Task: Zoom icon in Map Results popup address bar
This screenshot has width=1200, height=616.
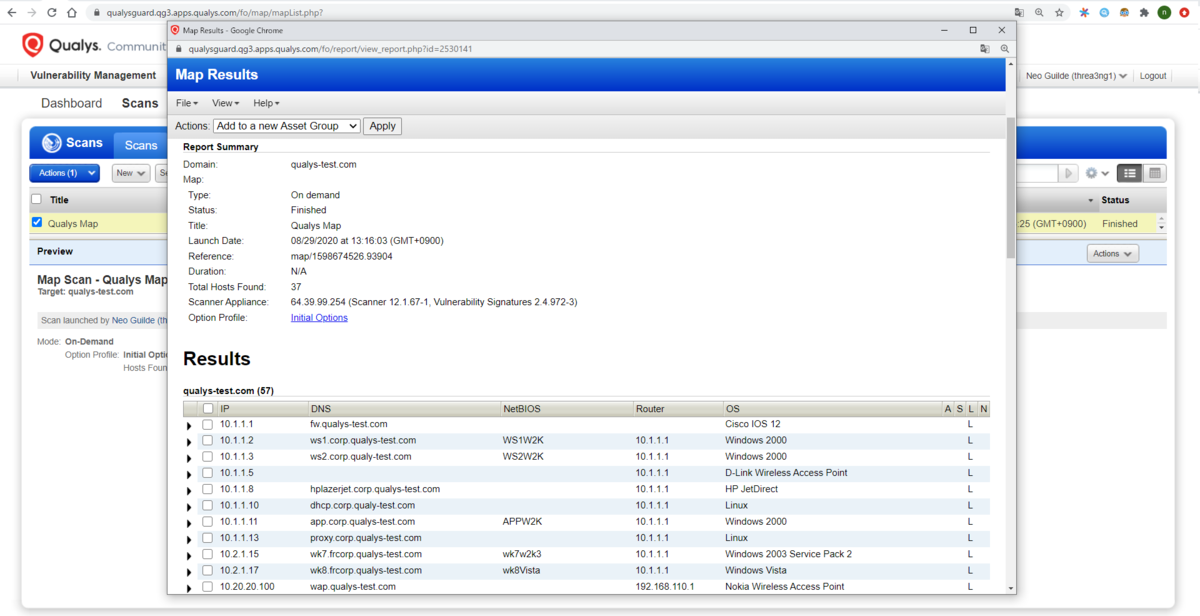Action: pos(1005,48)
